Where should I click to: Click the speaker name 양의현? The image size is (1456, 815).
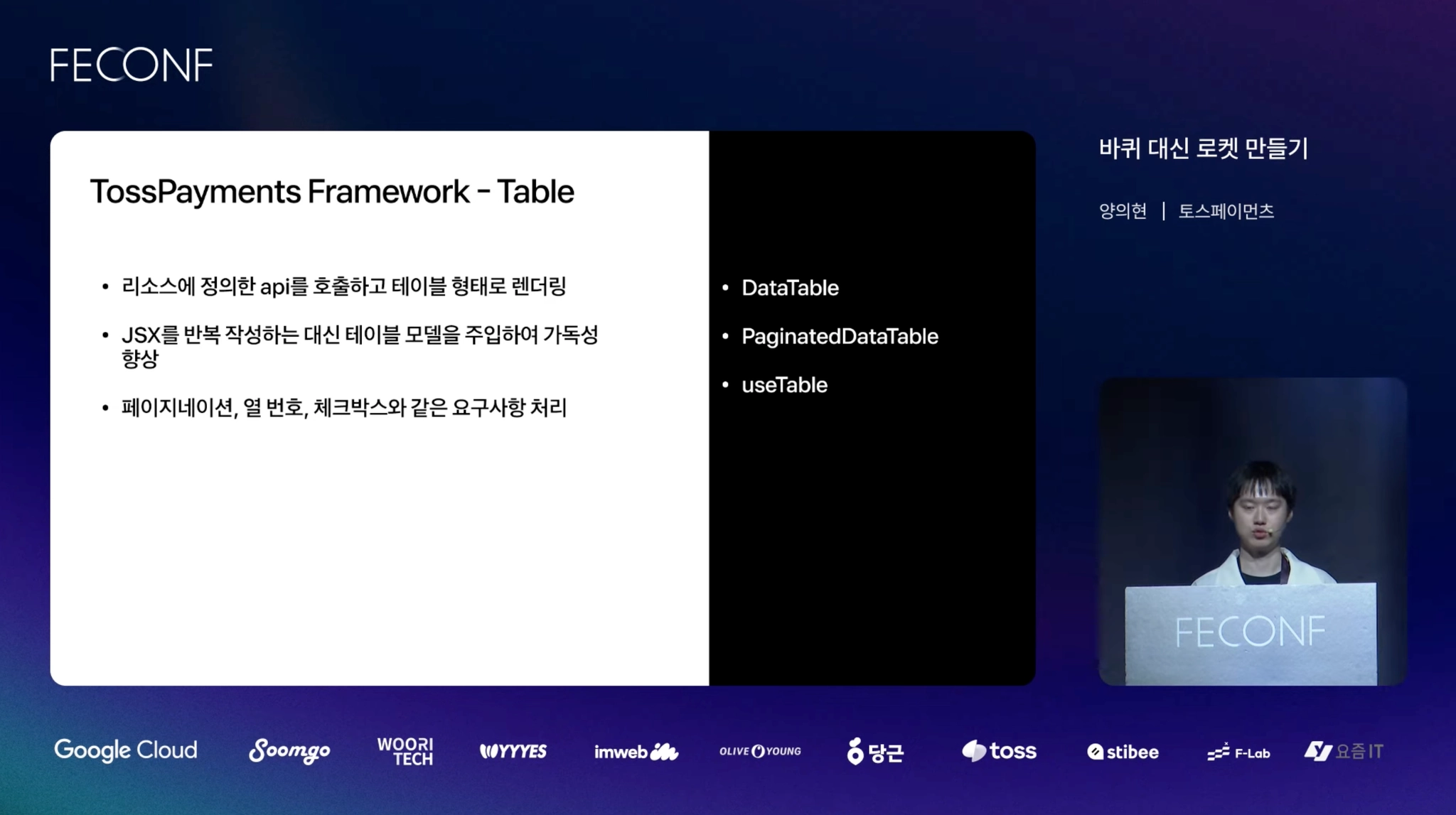click(1123, 211)
